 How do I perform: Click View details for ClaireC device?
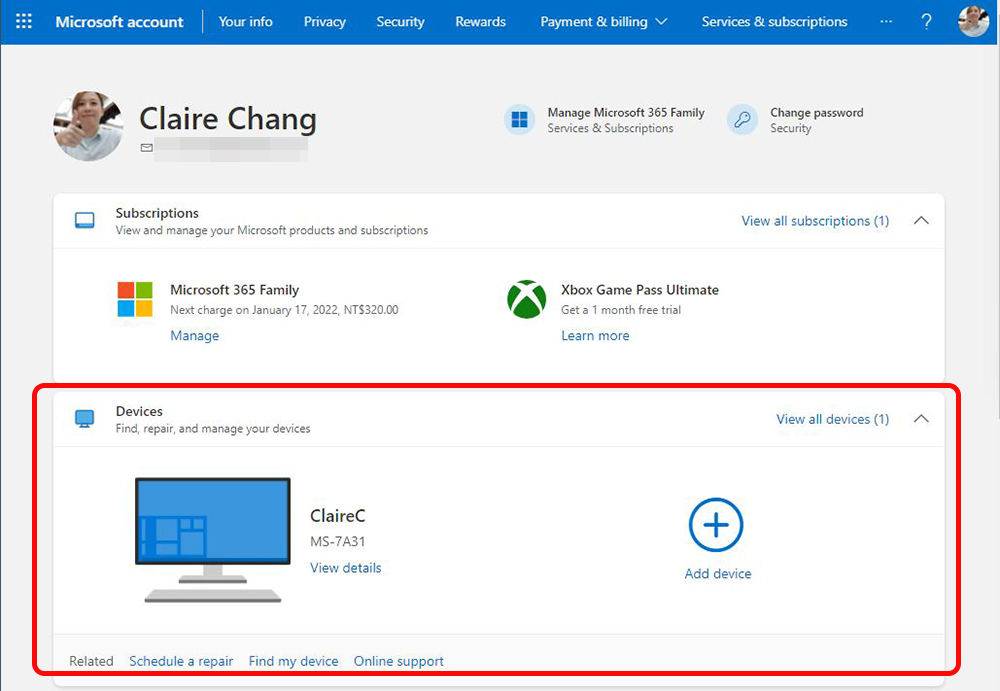[345, 568]
